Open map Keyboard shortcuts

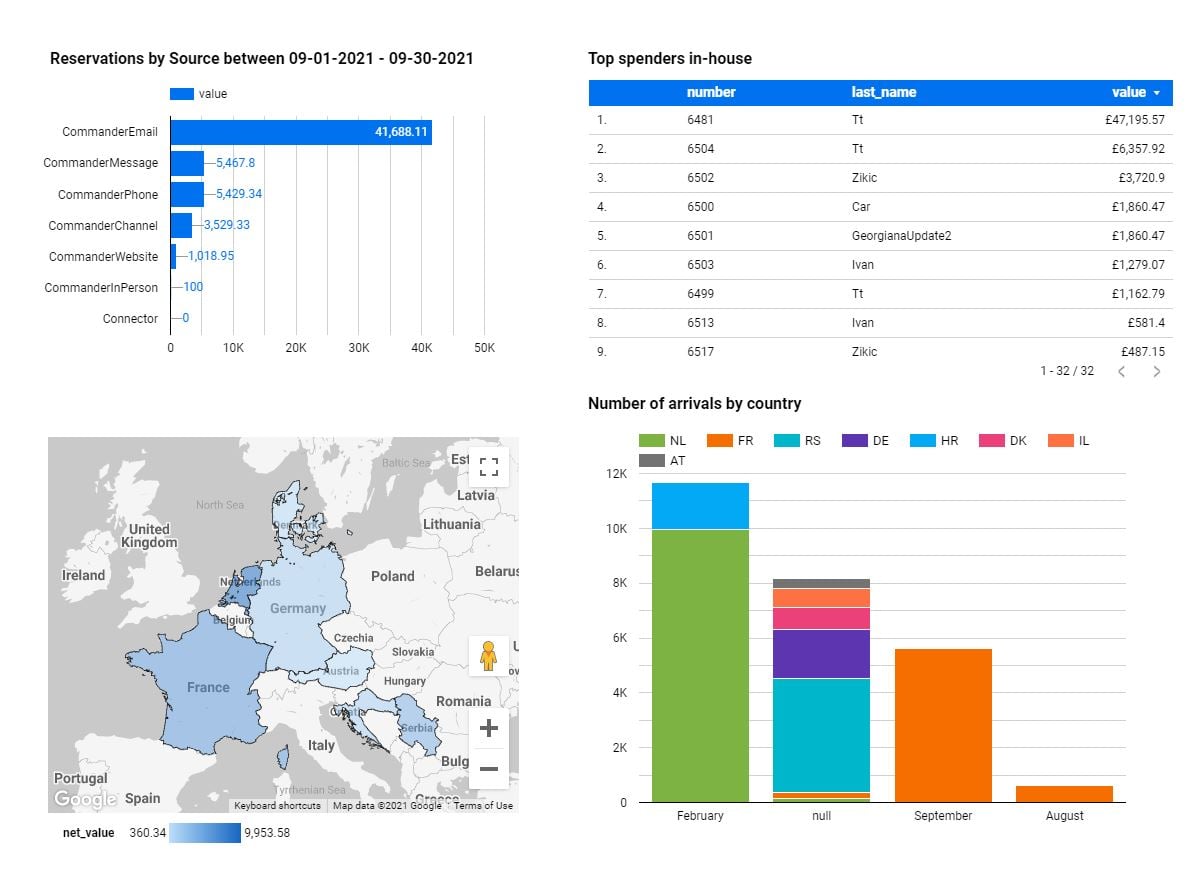[277, 806]
